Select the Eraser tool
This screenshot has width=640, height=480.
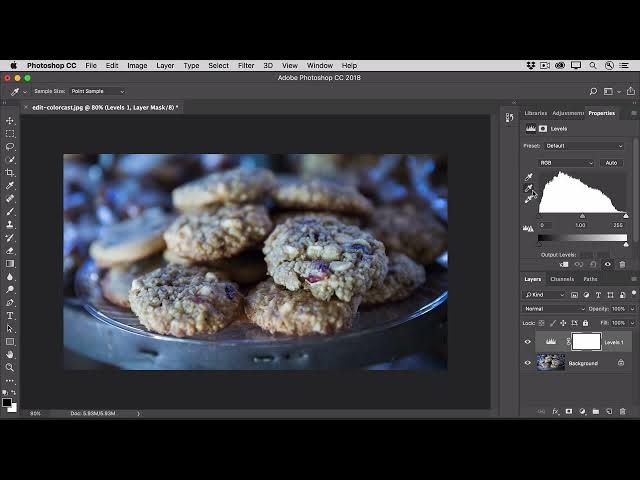pos(10,251)
